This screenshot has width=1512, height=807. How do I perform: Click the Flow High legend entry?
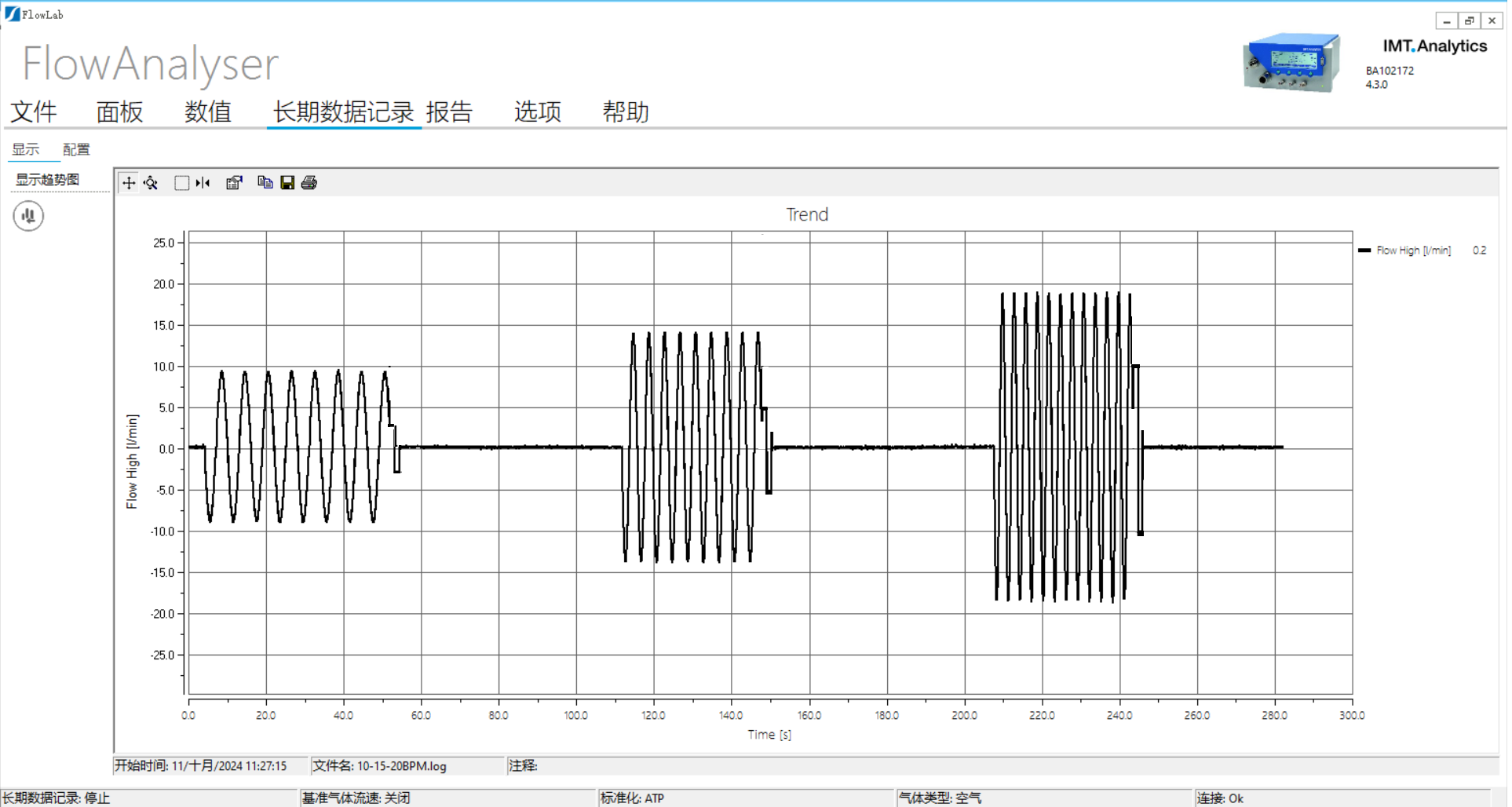(1412, 250)
